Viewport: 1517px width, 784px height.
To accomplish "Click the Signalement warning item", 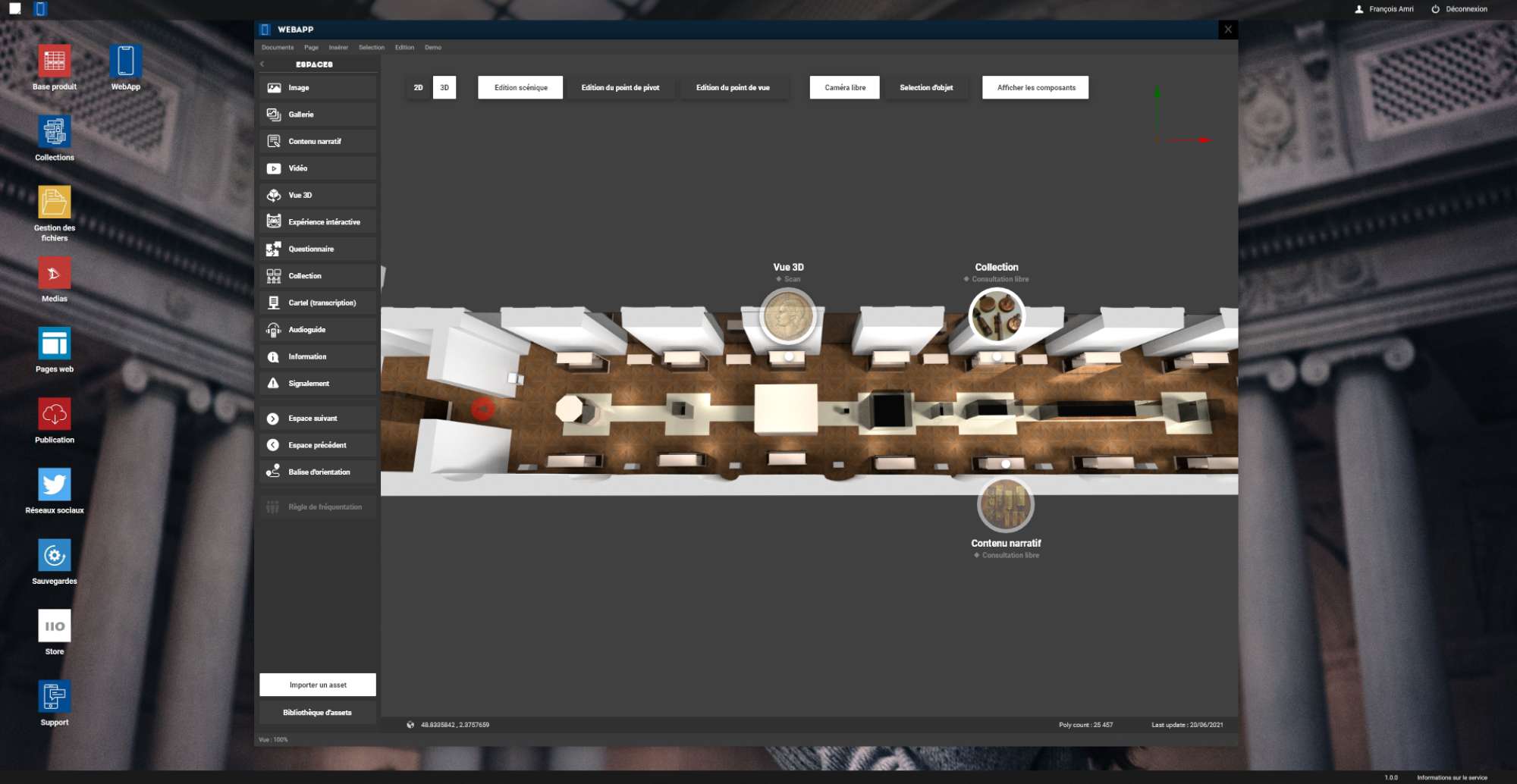I will pyautogui.click(x=318, y=384).
